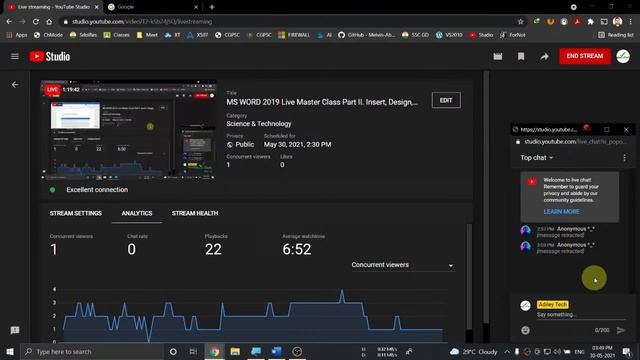Click the send feedback icon in sidebar
The height and width of the screenshot is (360, 640).
(x=15, y=330)
